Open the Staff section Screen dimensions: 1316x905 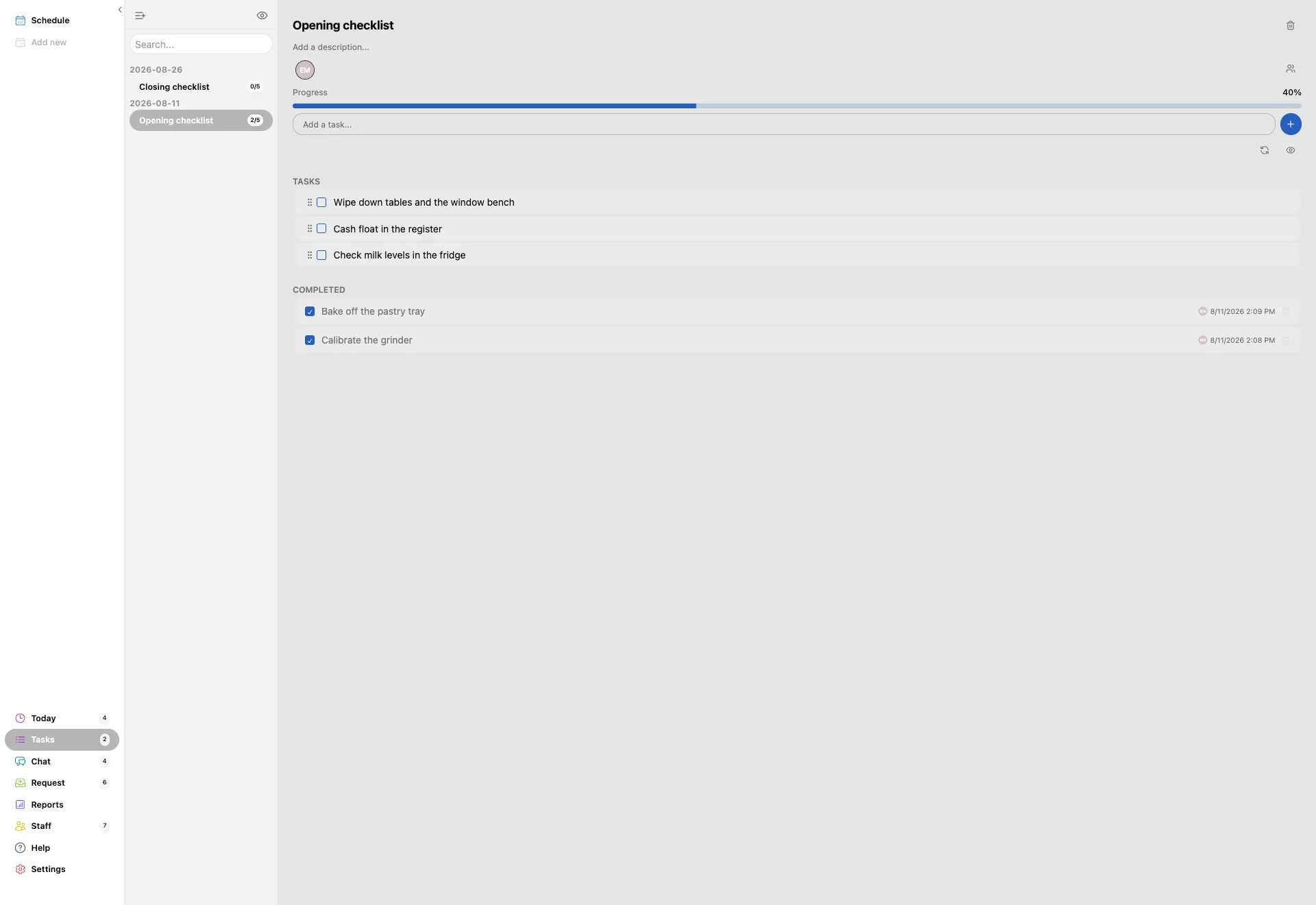(x=62, y=826)
